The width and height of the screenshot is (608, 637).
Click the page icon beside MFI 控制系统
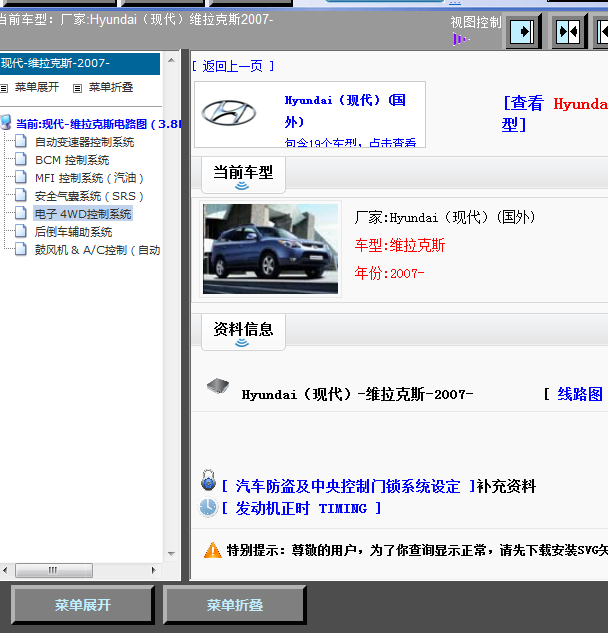(21, 177)
